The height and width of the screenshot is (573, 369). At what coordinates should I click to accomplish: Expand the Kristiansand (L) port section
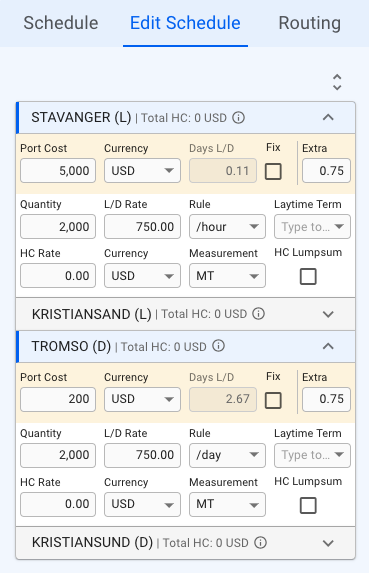coord(328,314)
